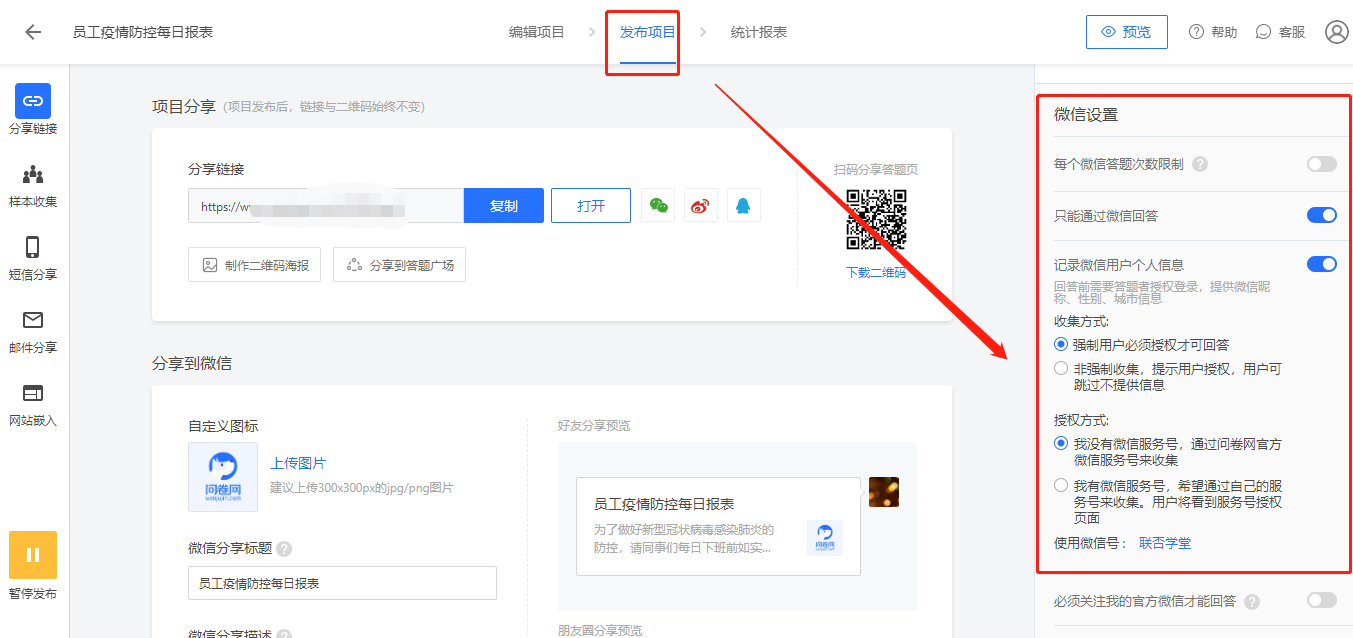1353x638 pixels.
Task: Open the 分享链接 sidebar icon
Action: coord(33,101)
